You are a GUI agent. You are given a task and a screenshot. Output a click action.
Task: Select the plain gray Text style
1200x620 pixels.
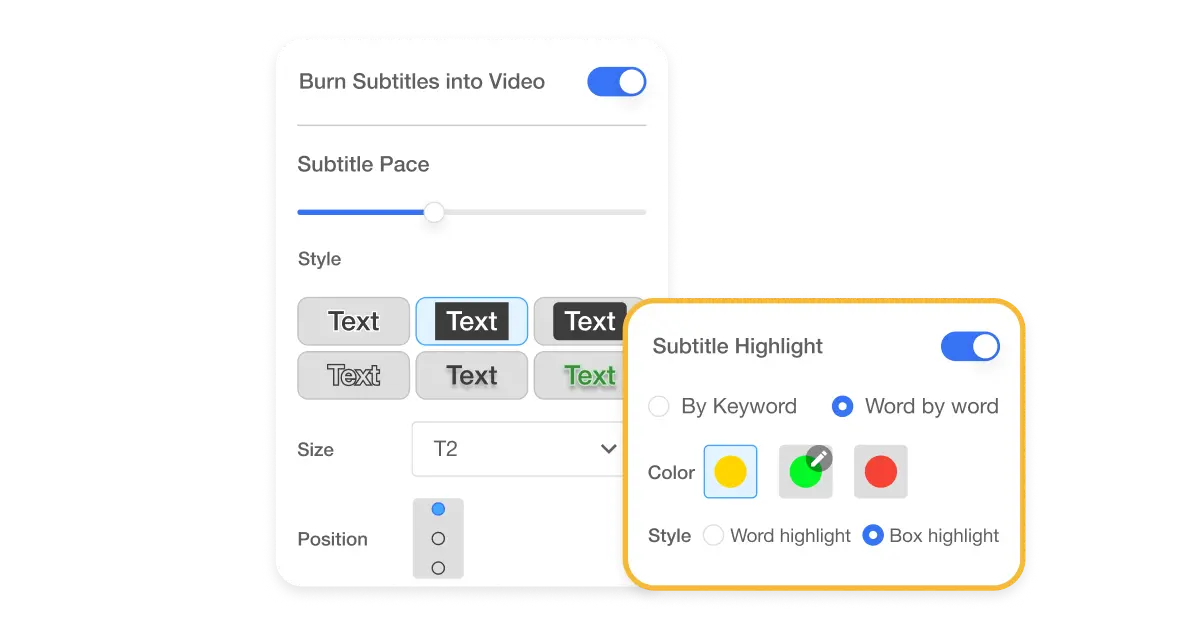(353, 321)
